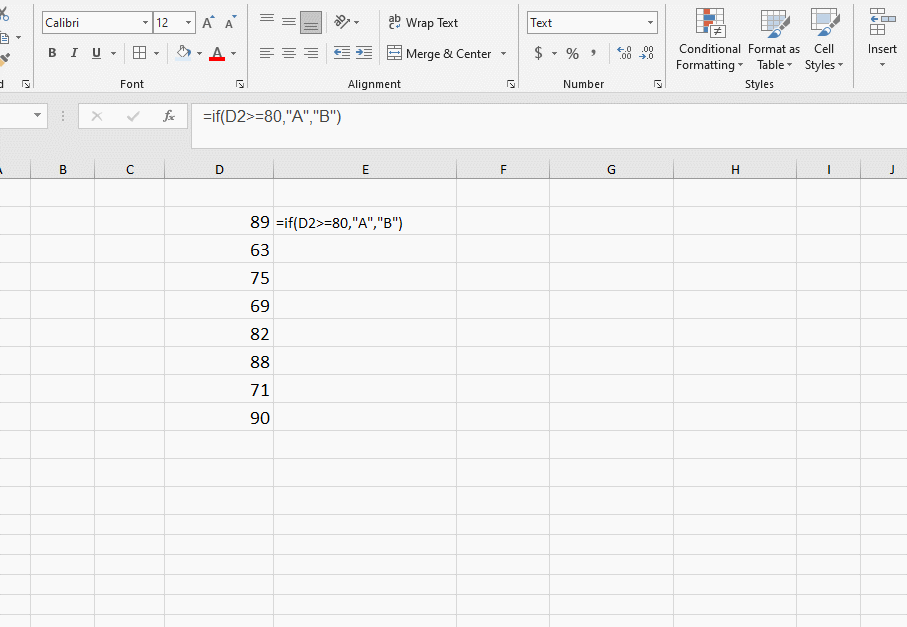Open Alignment settings dialog launcher

(511, 84)
